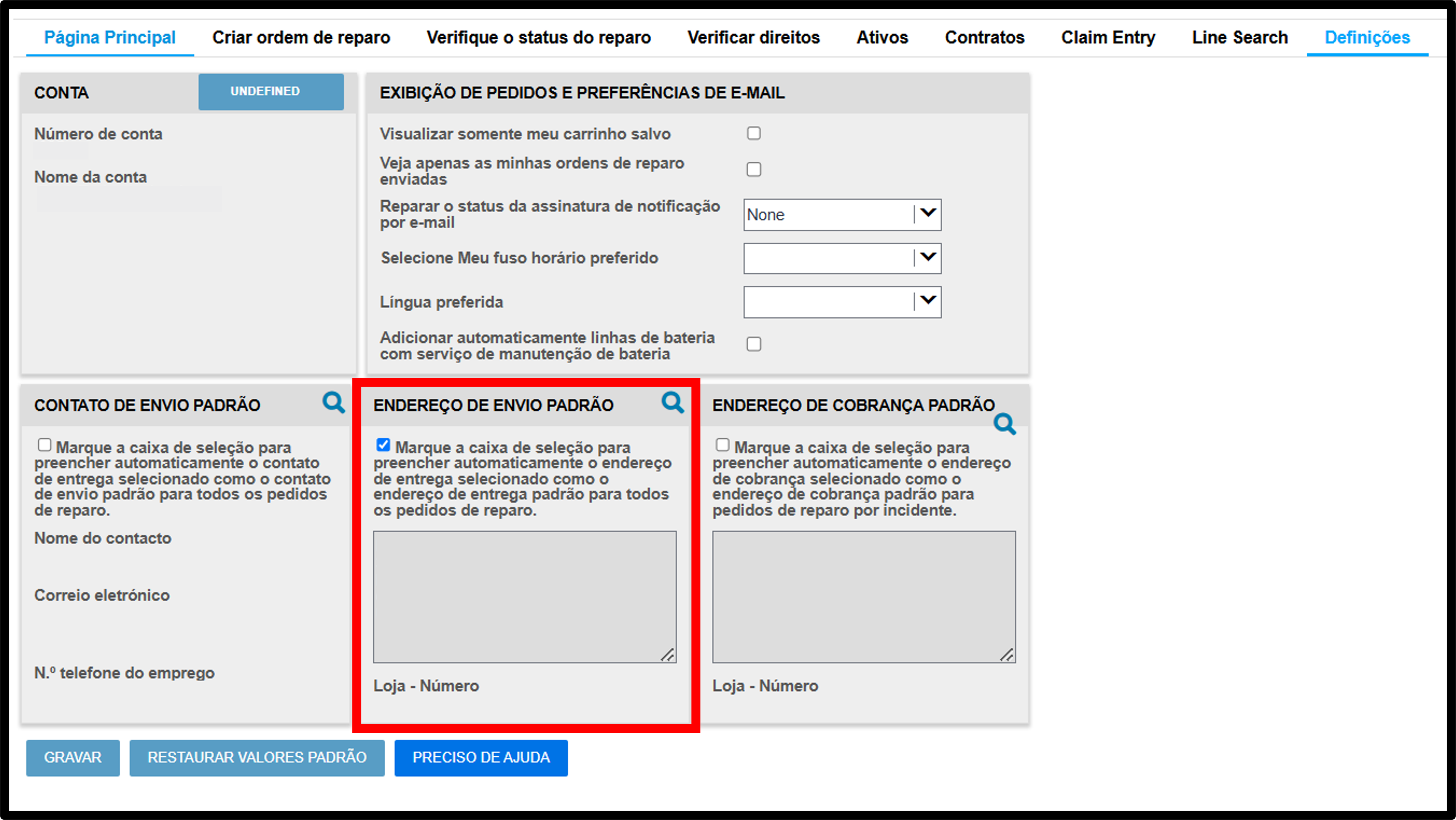Open Criar ordem de reparo tab
This screenshot has height=820, width=1456.
pyautogui.click(x=301, y=37)
